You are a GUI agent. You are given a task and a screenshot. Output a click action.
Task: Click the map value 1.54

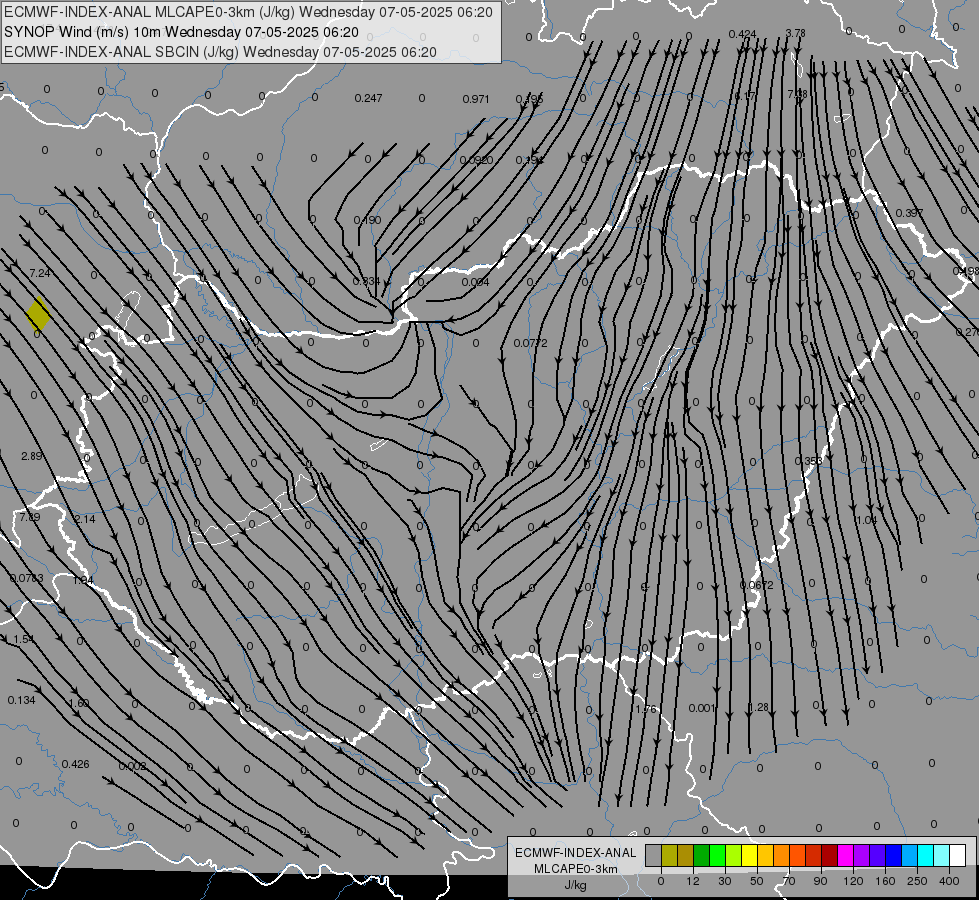tap(23, 640)
